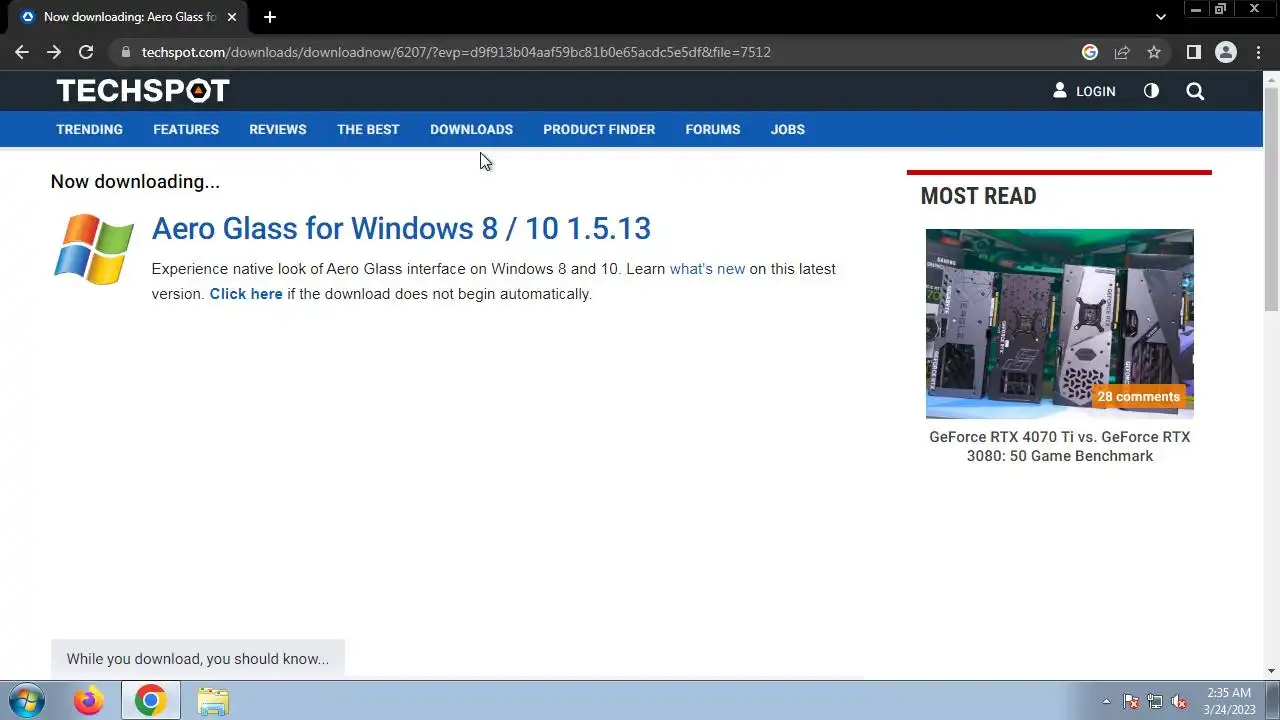The image size is (1280, 720).
Task: Open the TRENDING menu item
Action: (89, 129)
